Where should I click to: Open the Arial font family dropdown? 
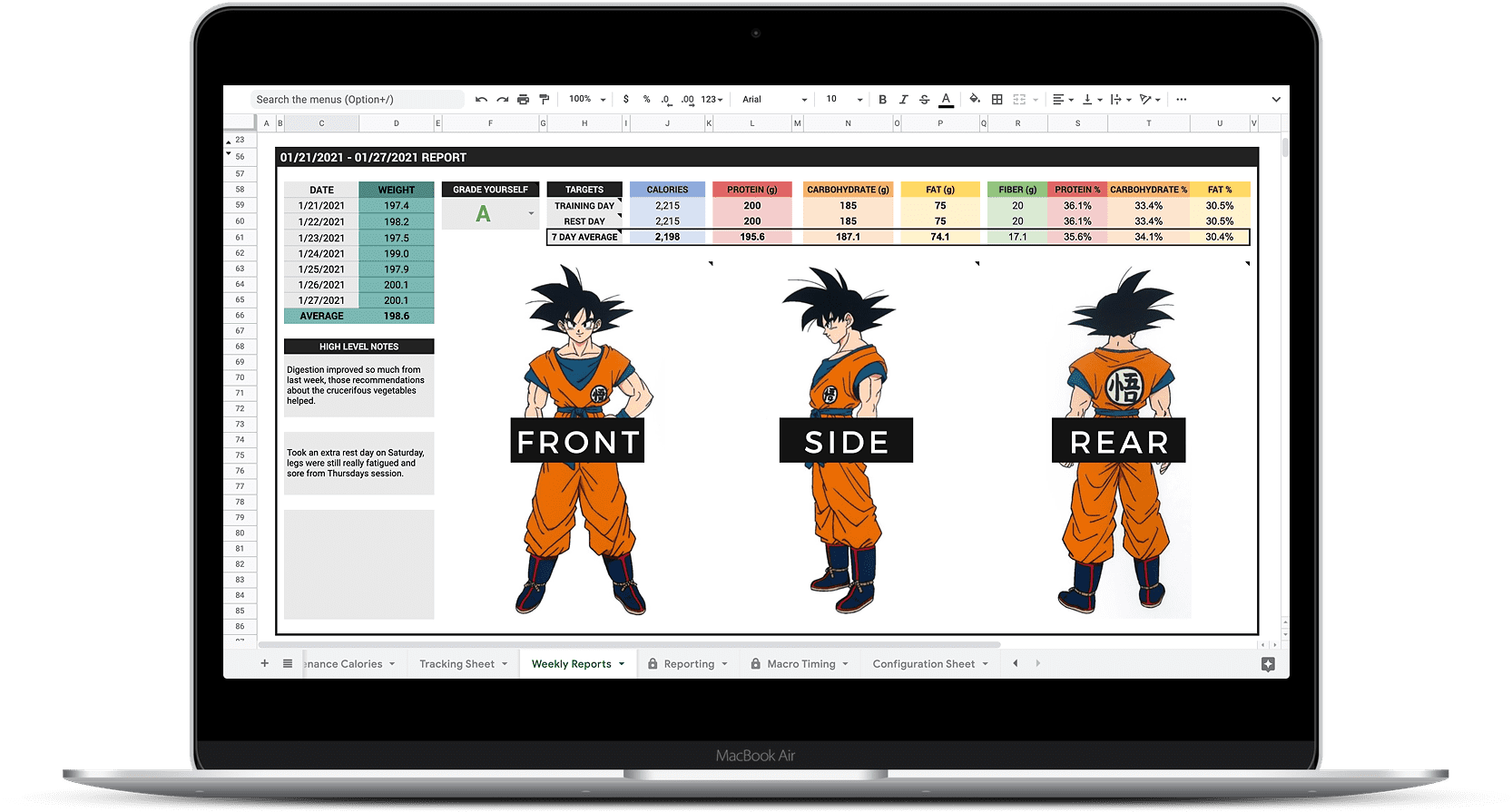click(x=774, y=100)
